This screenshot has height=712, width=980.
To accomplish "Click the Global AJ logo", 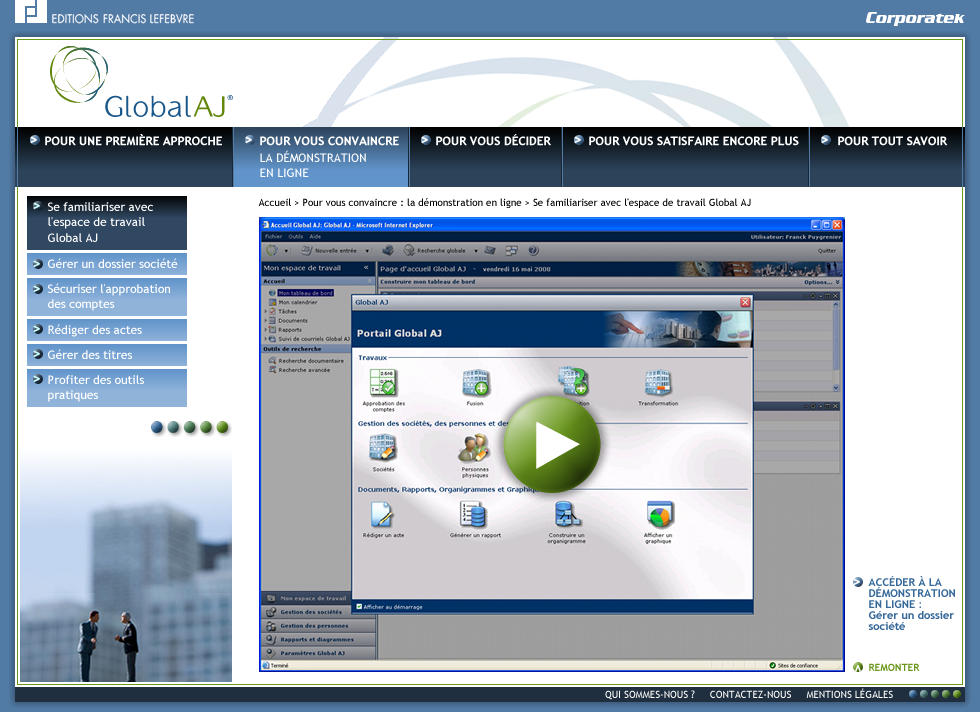I will pos(141,83).
